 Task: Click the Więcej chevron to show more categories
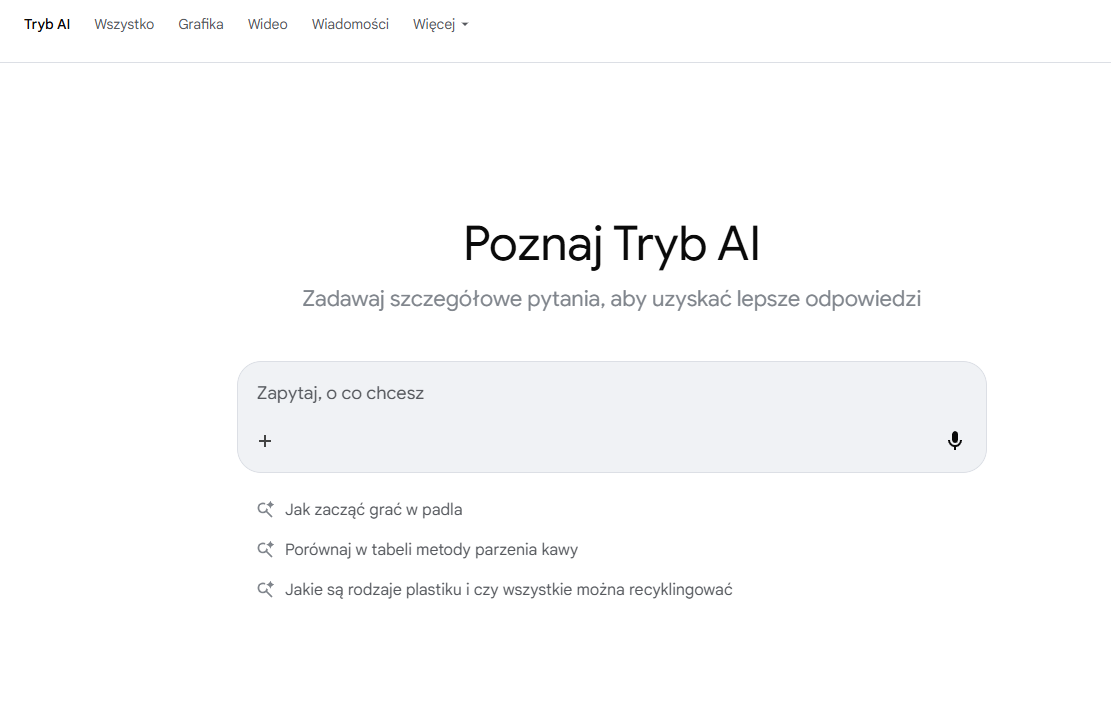coord(467,25)
